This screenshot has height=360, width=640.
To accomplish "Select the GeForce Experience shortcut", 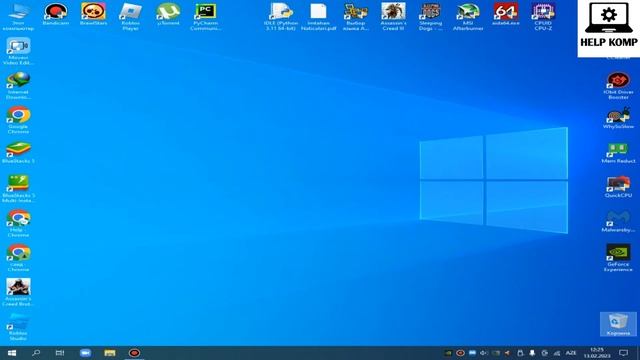I will click(618, 258).
